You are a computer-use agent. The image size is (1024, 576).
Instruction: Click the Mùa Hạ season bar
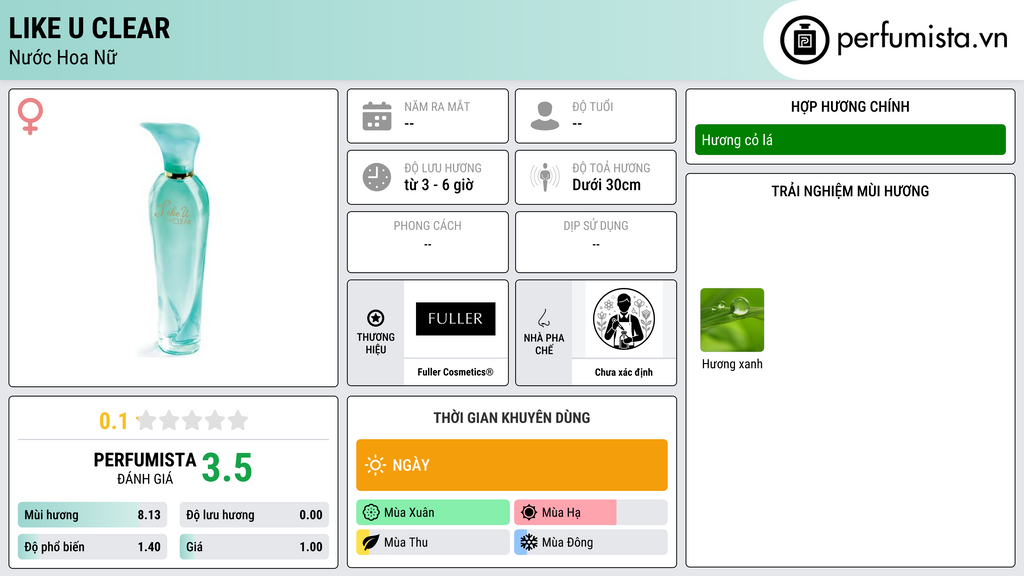591,513
